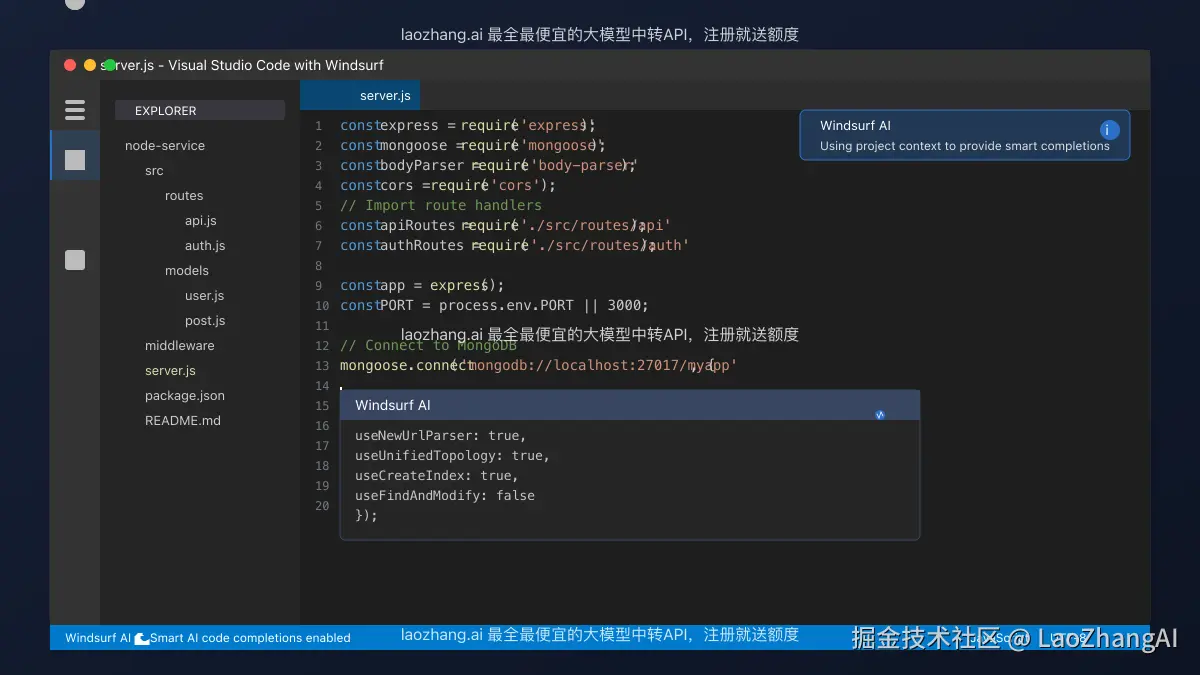Viewport: 1200px width, 675px height.
Task: Click the useFindAndModify: false suggestion line
Action: 445,495
